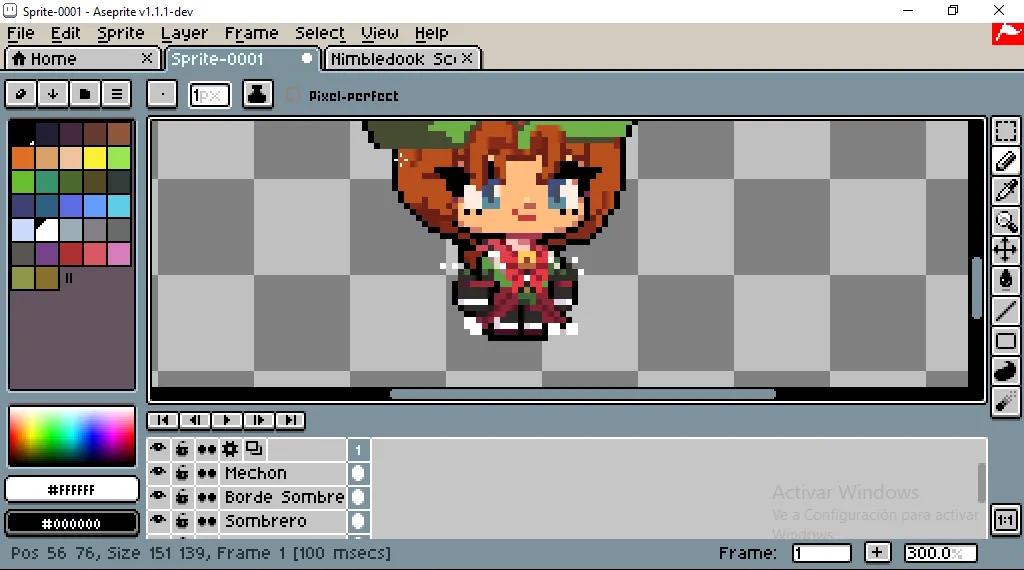Open the Help menu
Image resolution: width=1024 pixels, height=570 pixels.
pos(432,33)
